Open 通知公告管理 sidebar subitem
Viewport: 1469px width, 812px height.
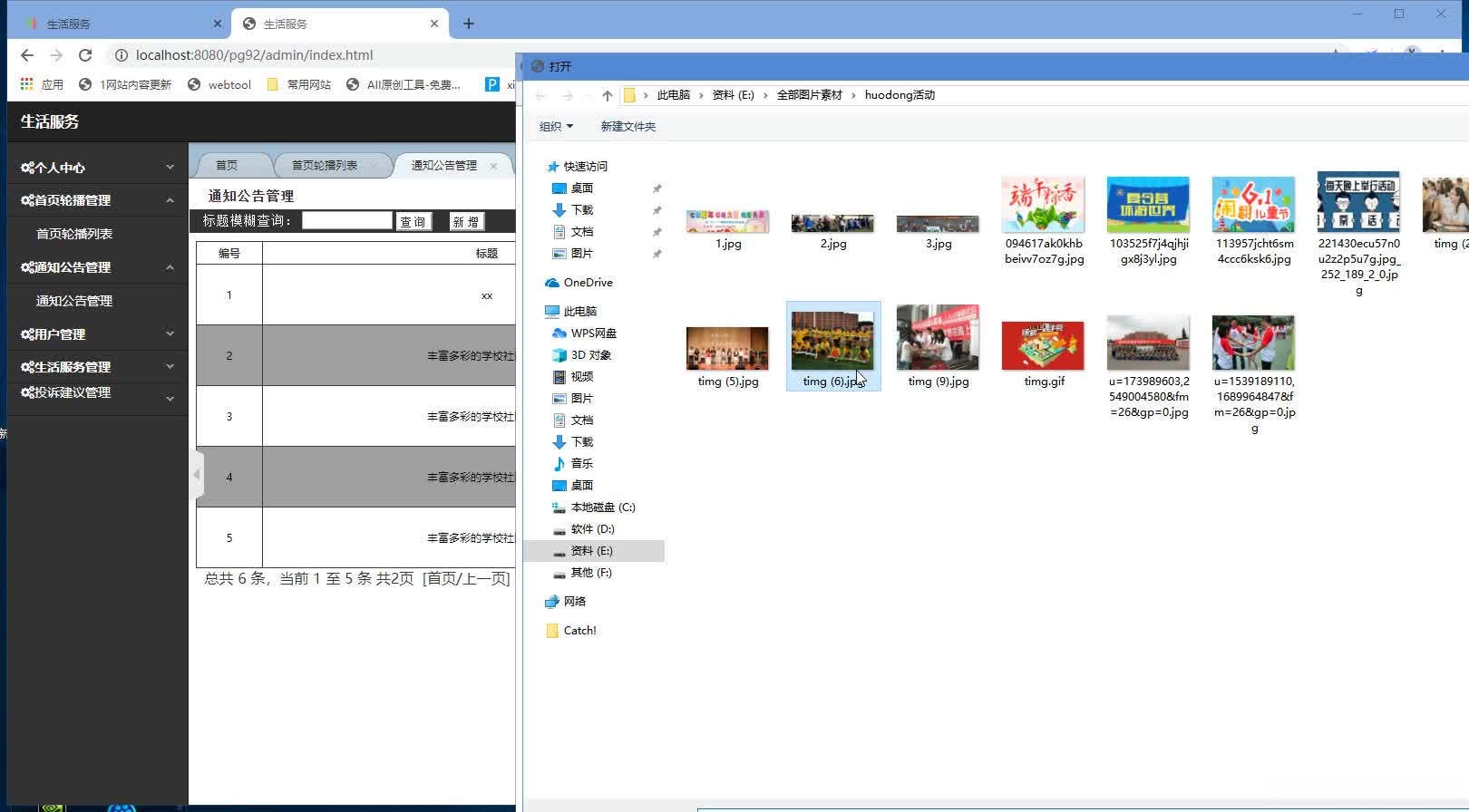click(74, 301)
